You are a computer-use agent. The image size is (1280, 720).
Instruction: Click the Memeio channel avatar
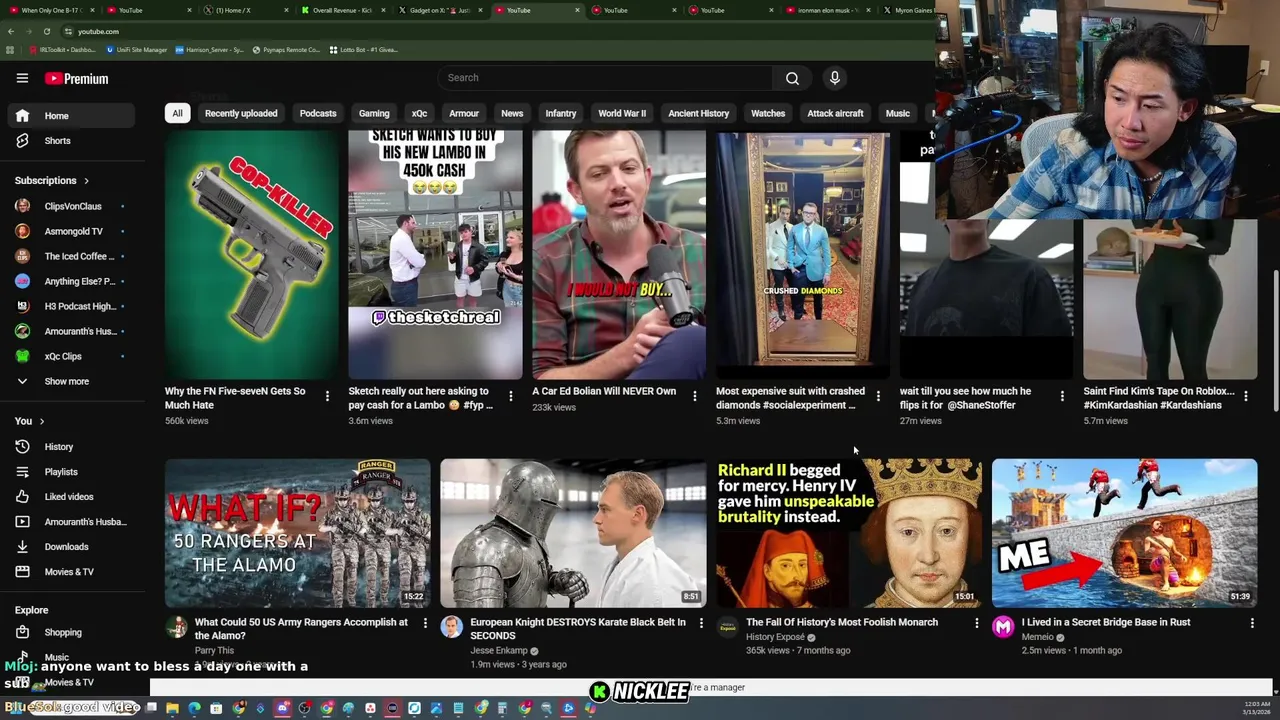[x=1003, y=627]
